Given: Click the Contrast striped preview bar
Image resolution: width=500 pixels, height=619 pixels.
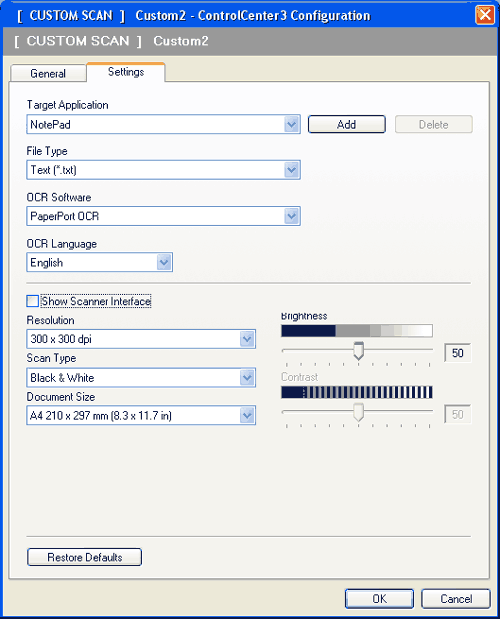Looking at the screenshot, I should [357, 392].
